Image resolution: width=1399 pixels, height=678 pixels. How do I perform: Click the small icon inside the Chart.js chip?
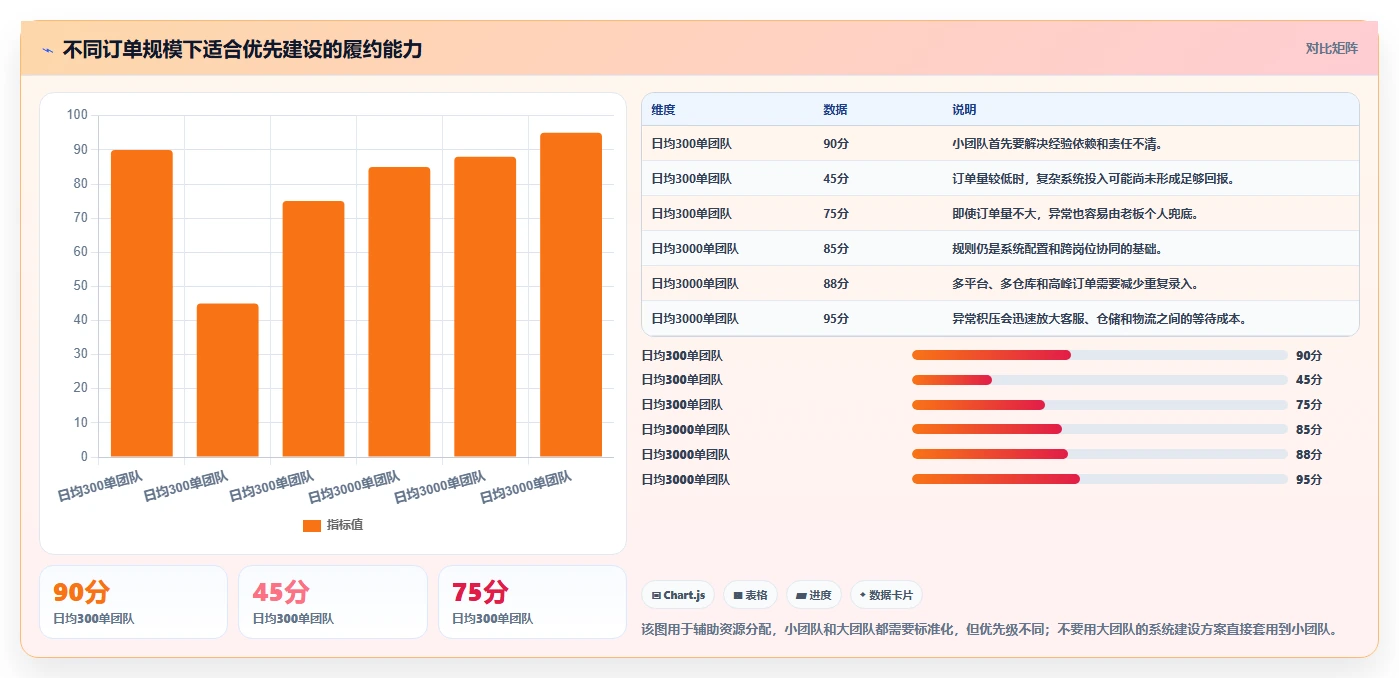pyautogui.click(x=656, y=595)
